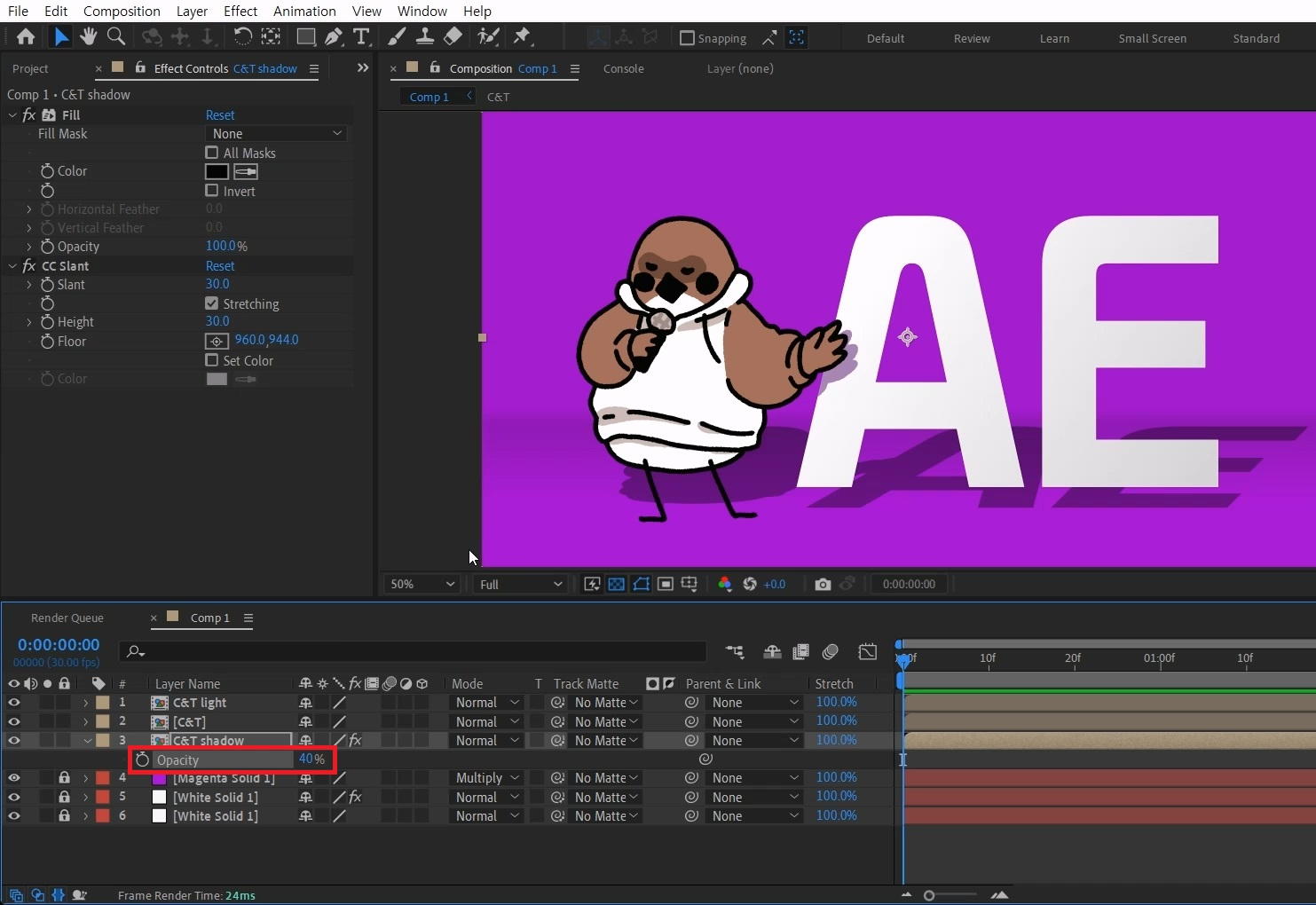Hide the C&T light layer
Viewport: 1316px width, 905px height.
13,703
